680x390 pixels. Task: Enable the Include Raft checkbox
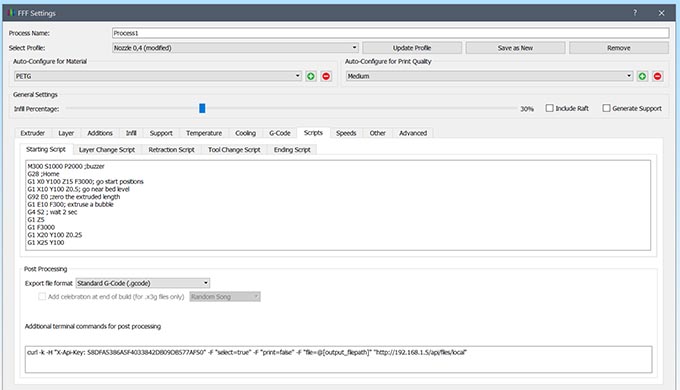[549, 108]
